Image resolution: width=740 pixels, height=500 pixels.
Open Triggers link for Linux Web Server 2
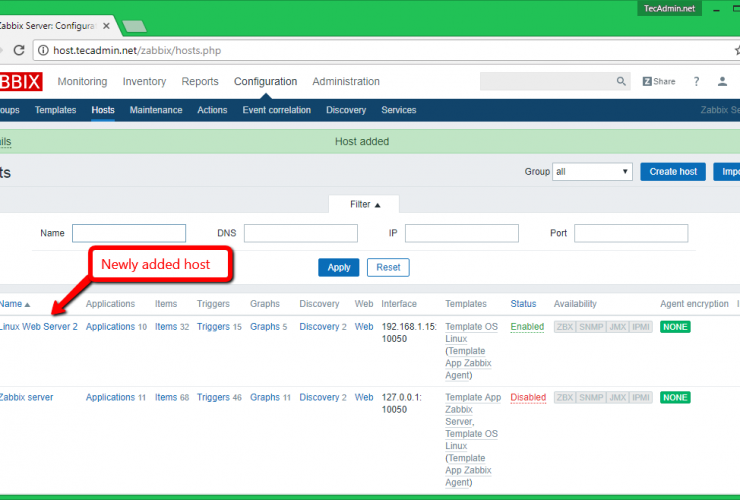213,327
